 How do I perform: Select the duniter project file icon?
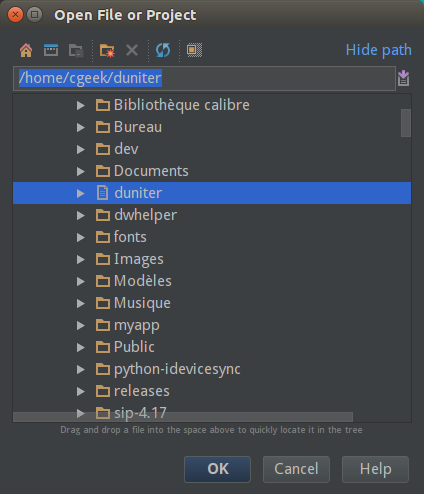point(102,193)
